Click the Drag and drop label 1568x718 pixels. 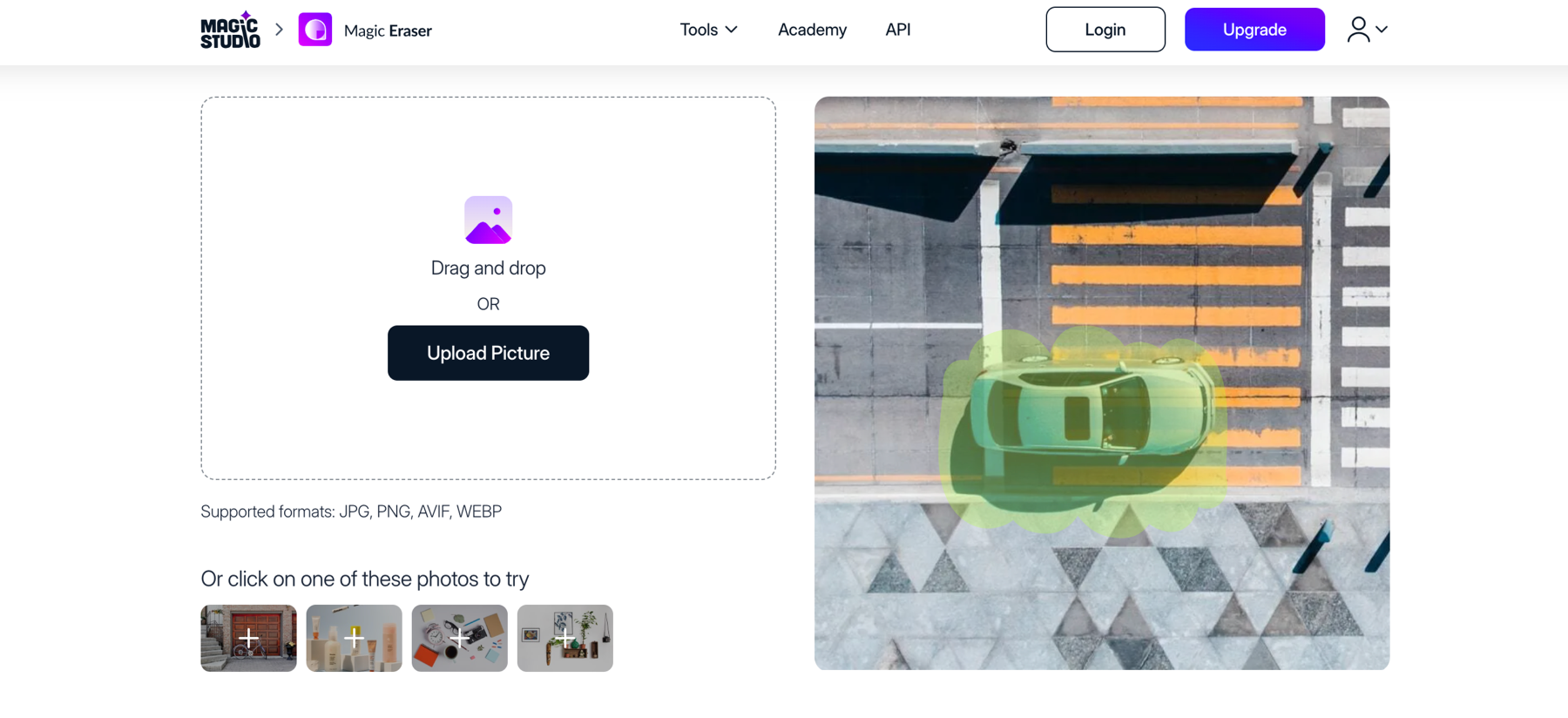[x=488, y=268]
